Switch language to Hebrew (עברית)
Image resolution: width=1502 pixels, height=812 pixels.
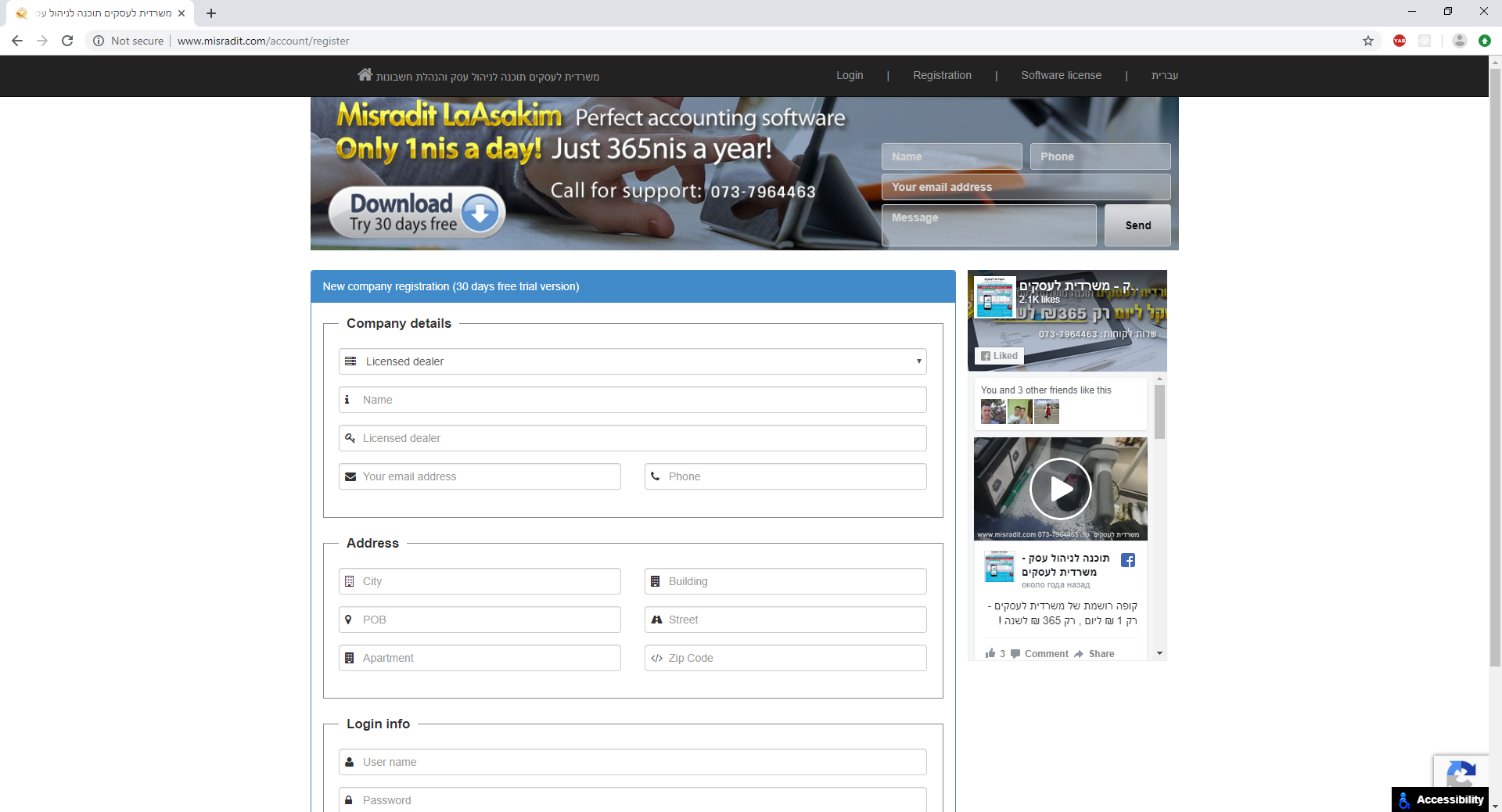tap(1164, 75)
